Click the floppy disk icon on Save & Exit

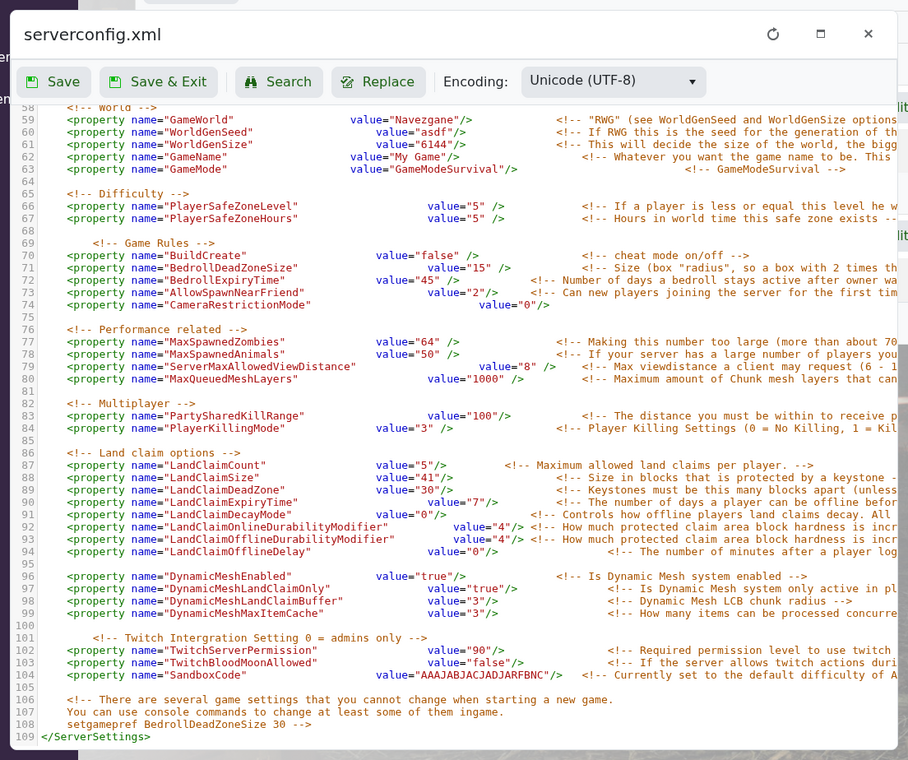click(115, 82)
